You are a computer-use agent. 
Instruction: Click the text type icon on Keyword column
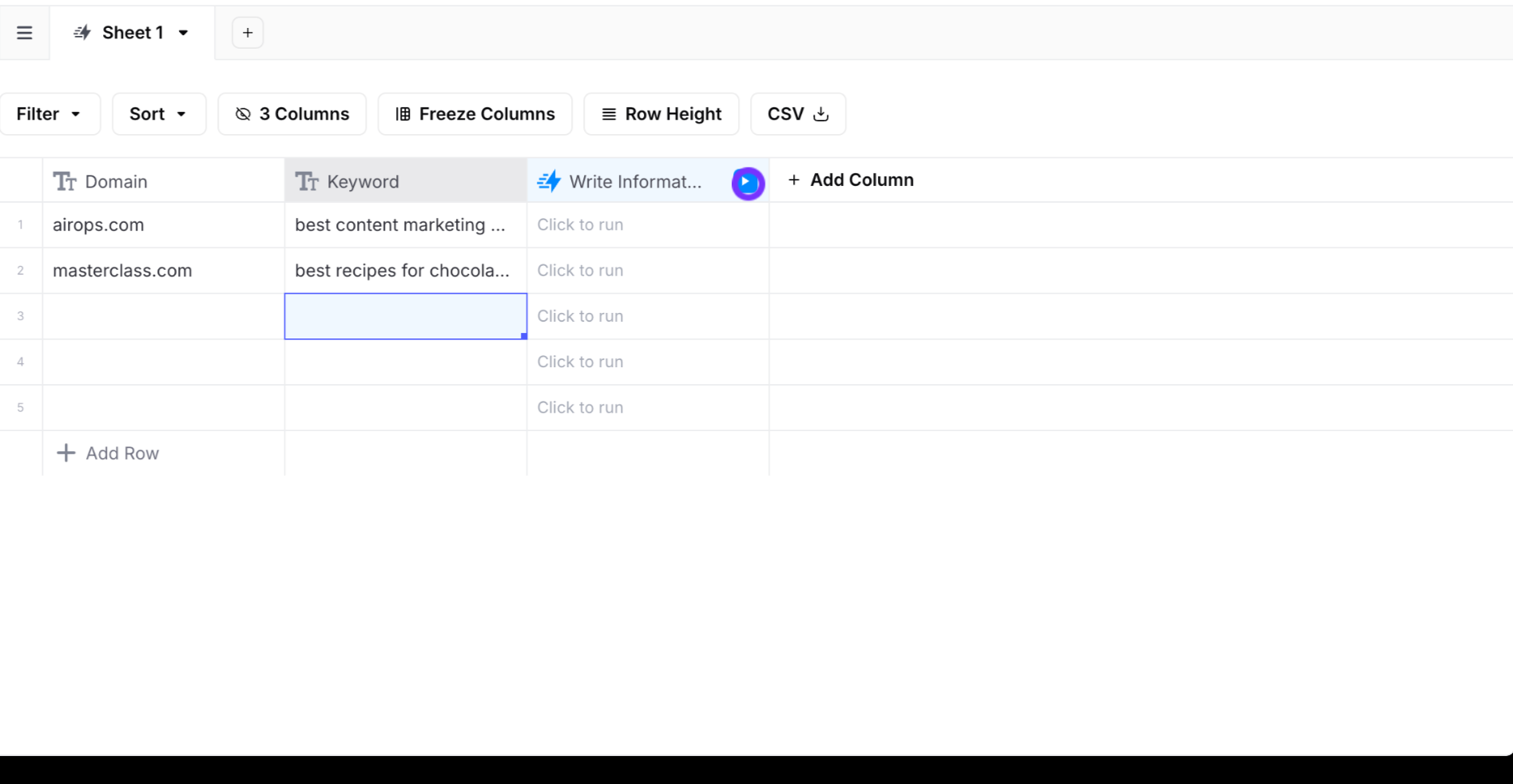click(x=307, y=181)
